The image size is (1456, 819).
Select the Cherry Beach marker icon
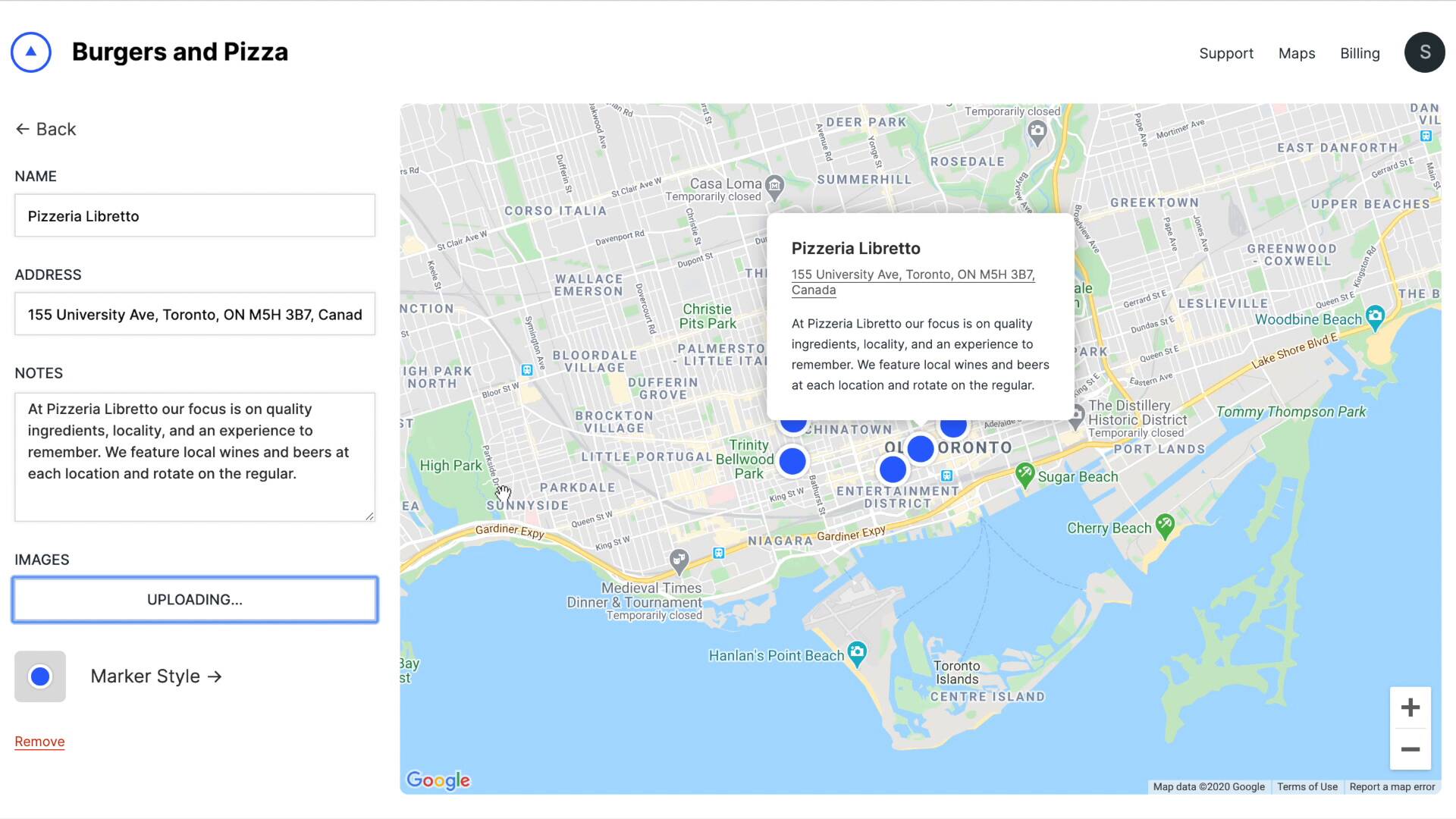1166,525
